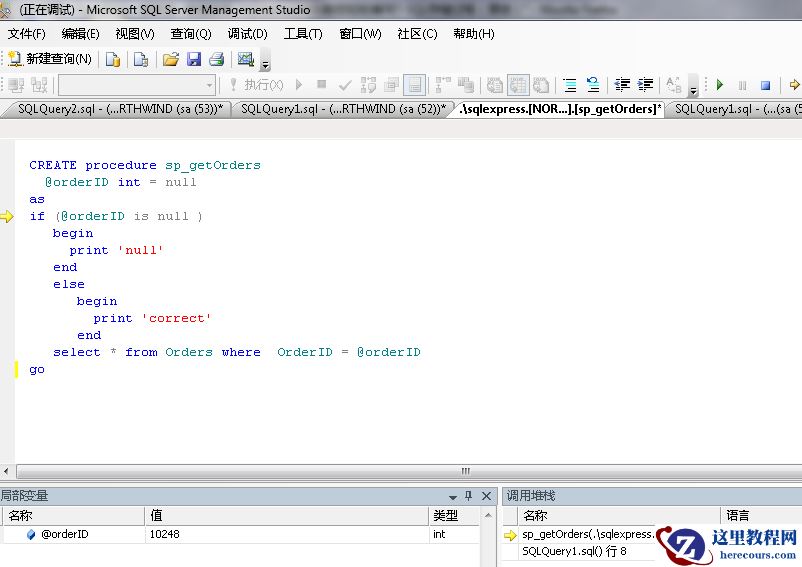Click the 语言 column header in Call Stack
This screenshot has width=802, height=567.
pyautogui.click(x=761, y=515)
